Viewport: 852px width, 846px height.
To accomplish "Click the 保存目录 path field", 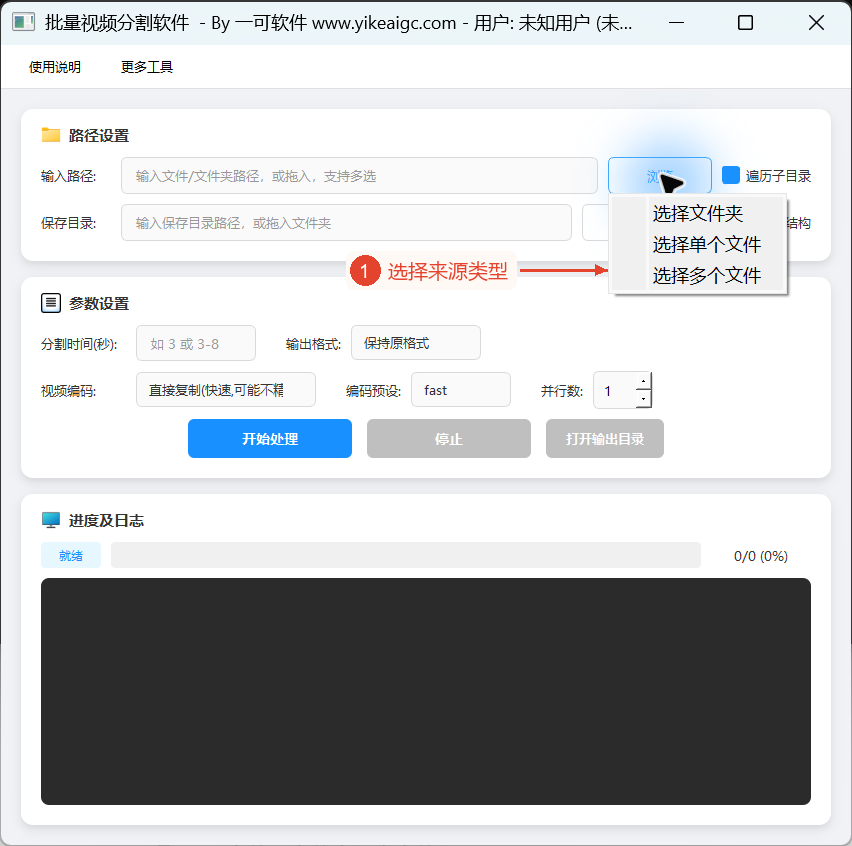I will (x=346, y=222).
